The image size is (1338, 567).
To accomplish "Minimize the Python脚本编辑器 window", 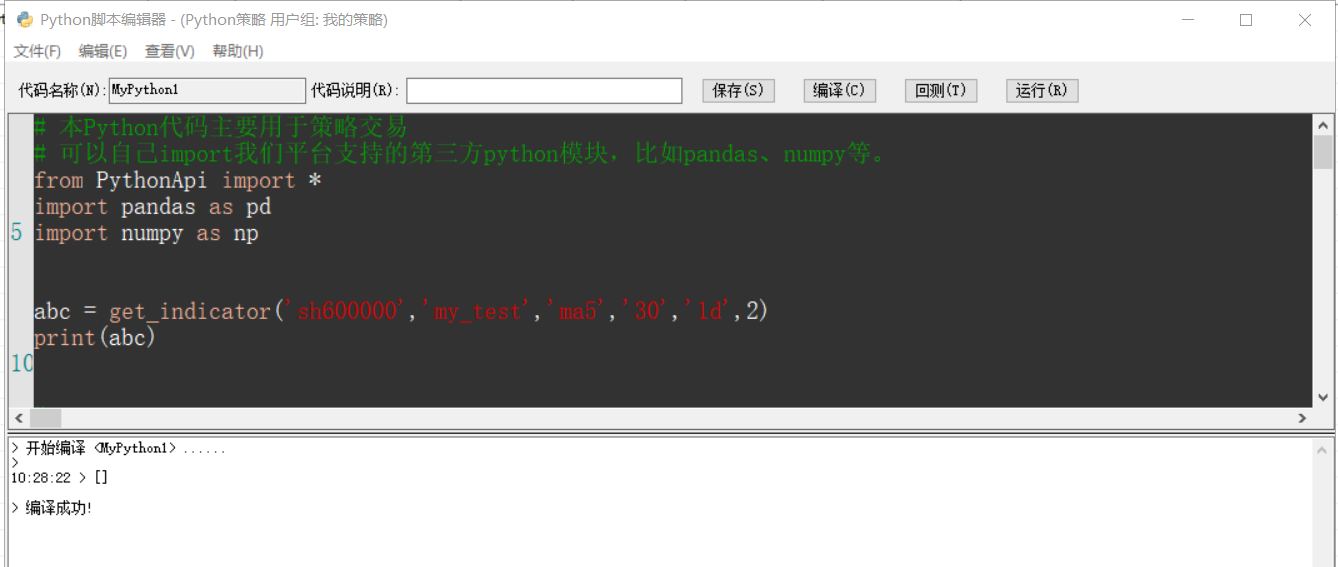I will [x=1188, y=20].
